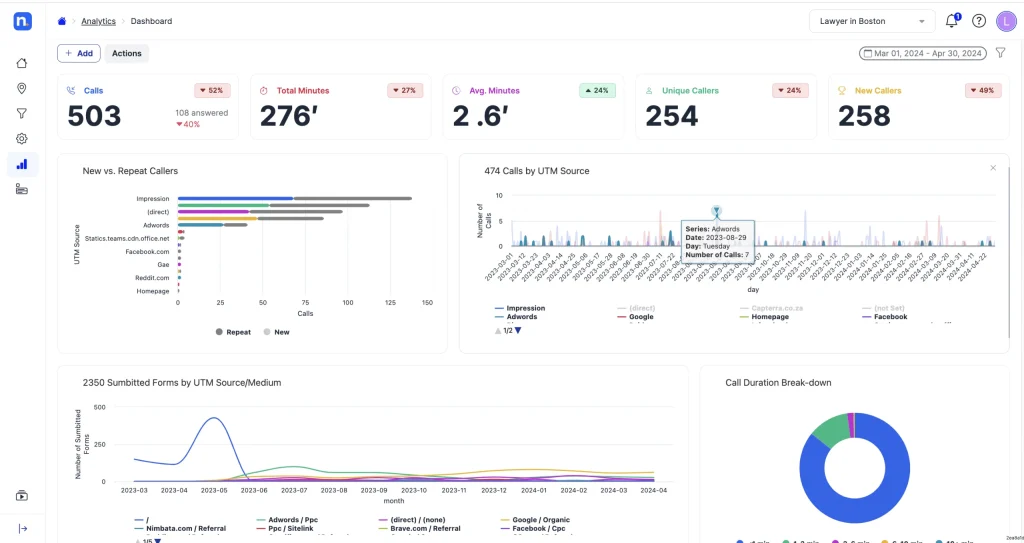Open the help question mark icon

pos(978,21)
